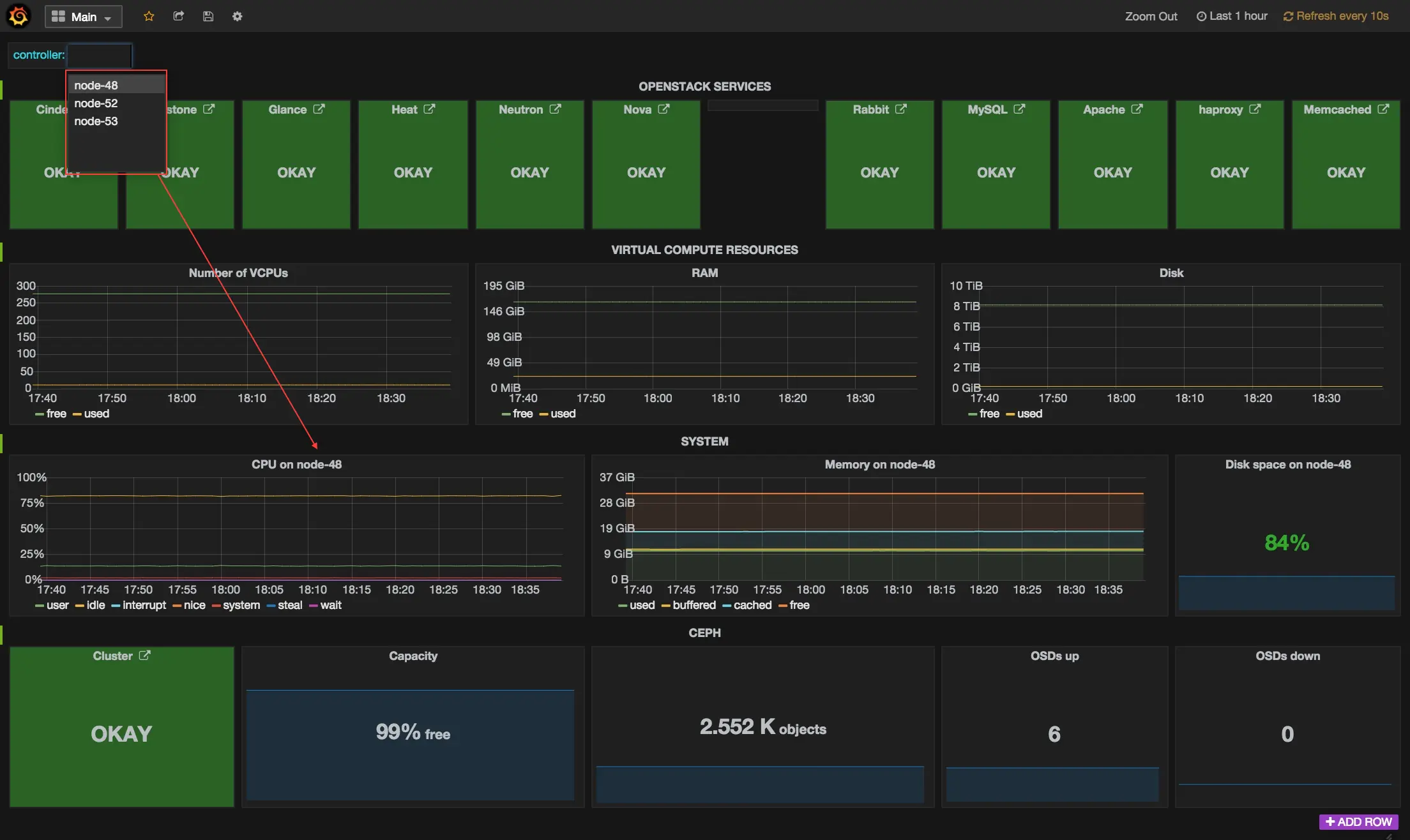Open Ceph Cluster external link icon

coord(145,656)
